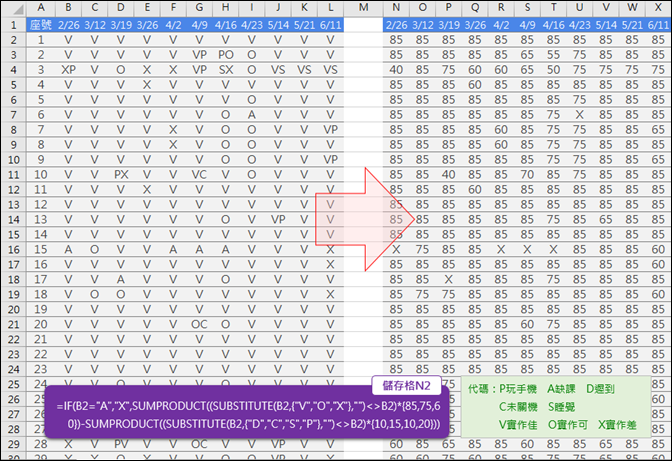The image size is (672, 461).
Task: Click the 儲存格N2 callout label
Action: pos(406,386)
